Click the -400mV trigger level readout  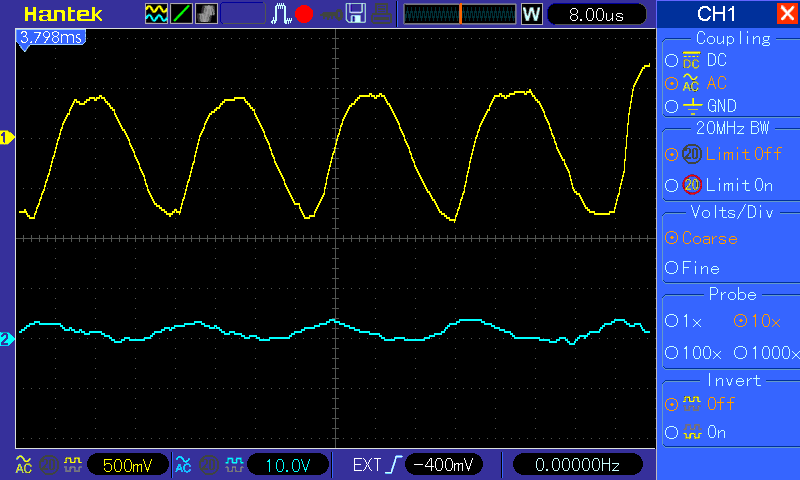click(443, 465)
